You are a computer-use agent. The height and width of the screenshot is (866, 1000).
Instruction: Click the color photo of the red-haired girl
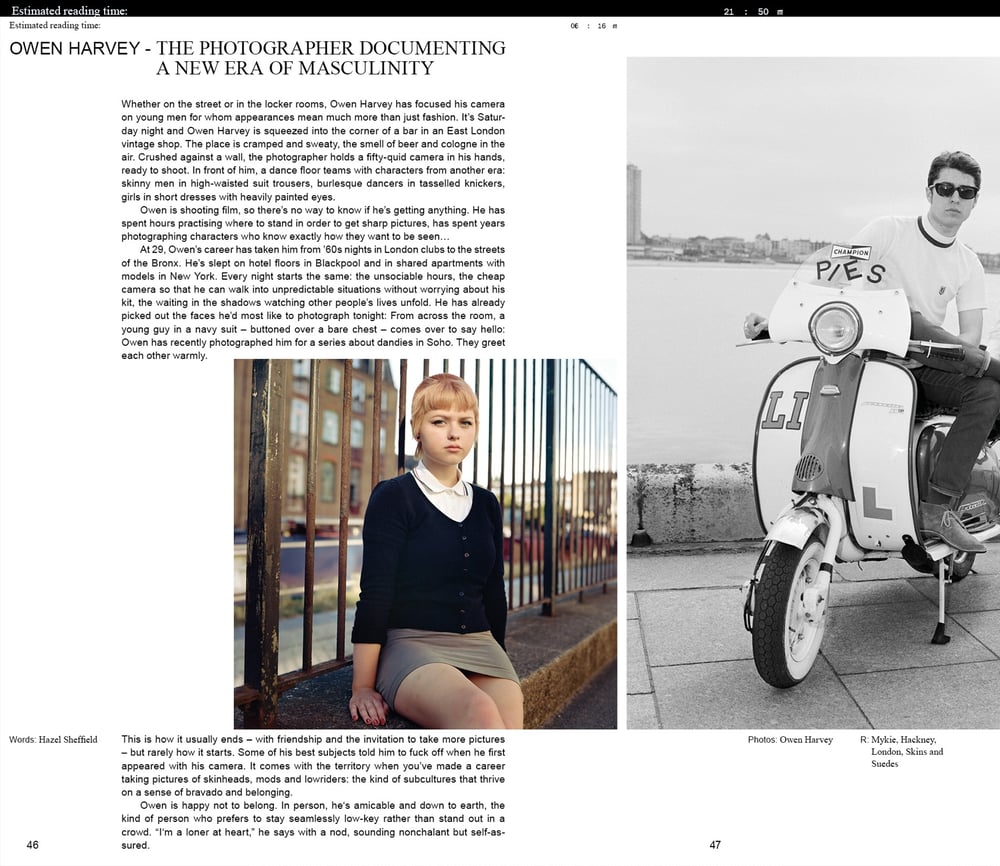425,544
